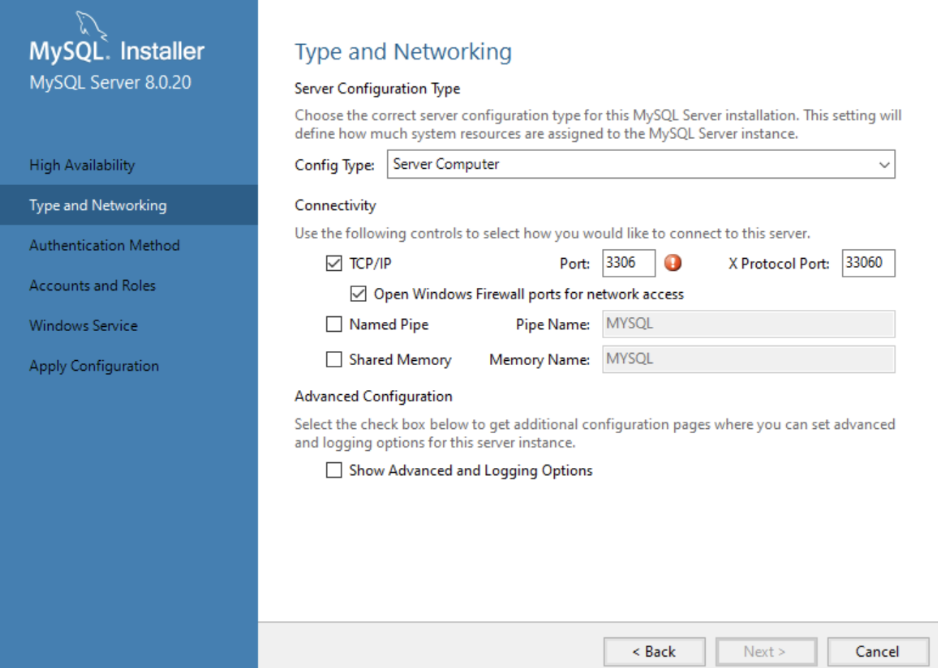Click the Config Type dropdown arrow

[884, 164]
